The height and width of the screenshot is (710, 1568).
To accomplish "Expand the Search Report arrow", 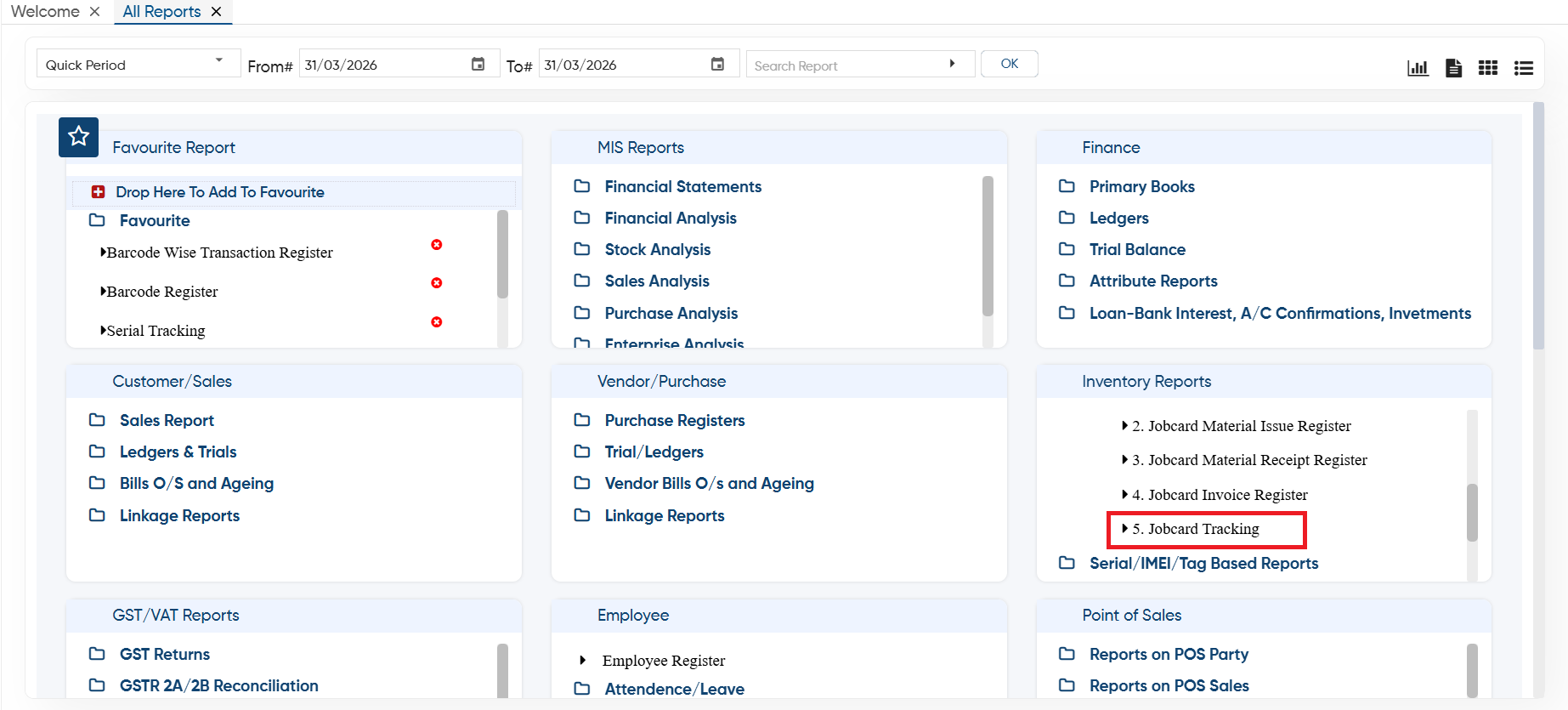I will coord(952,64).
